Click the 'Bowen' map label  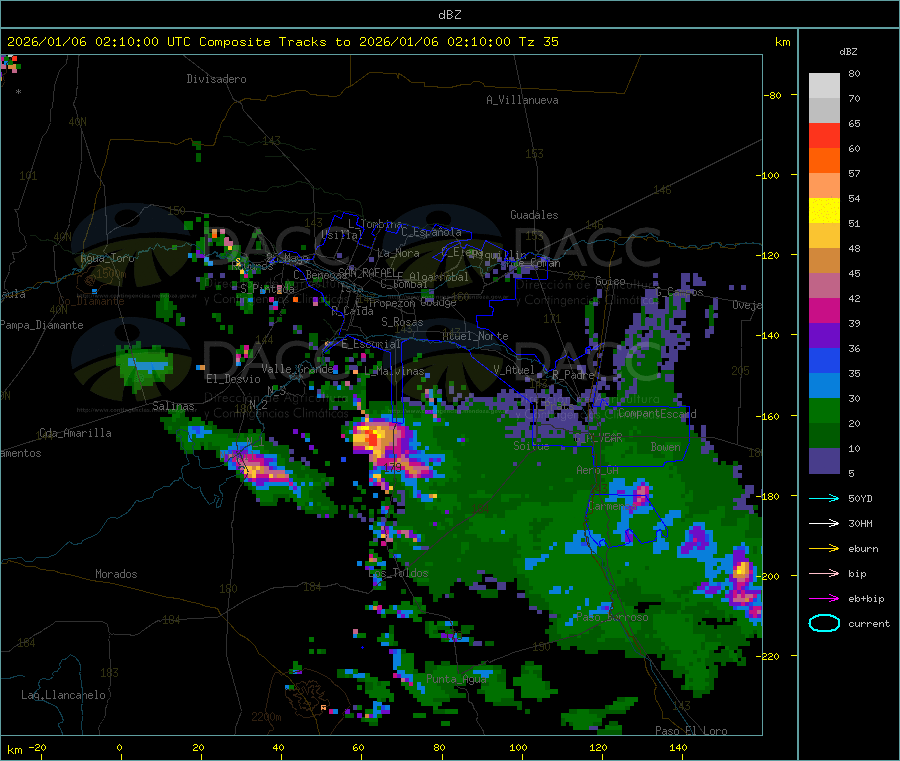point(666,446)
